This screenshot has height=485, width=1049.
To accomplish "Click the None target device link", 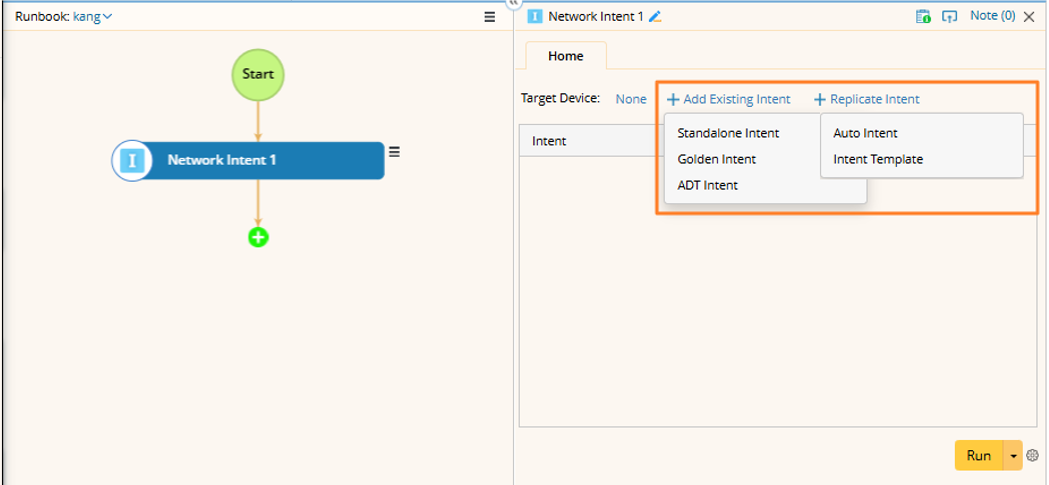I will click(631, 99).
